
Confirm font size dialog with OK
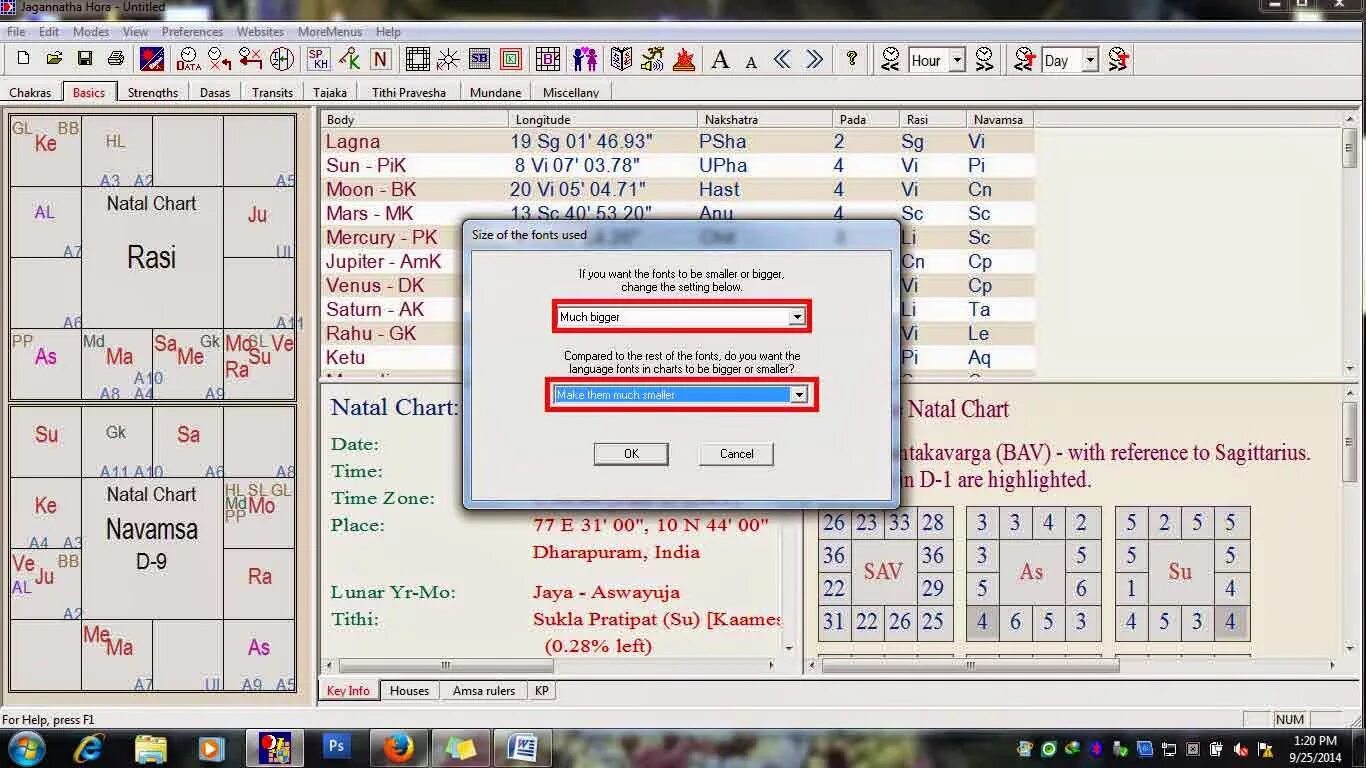point(631,454)
